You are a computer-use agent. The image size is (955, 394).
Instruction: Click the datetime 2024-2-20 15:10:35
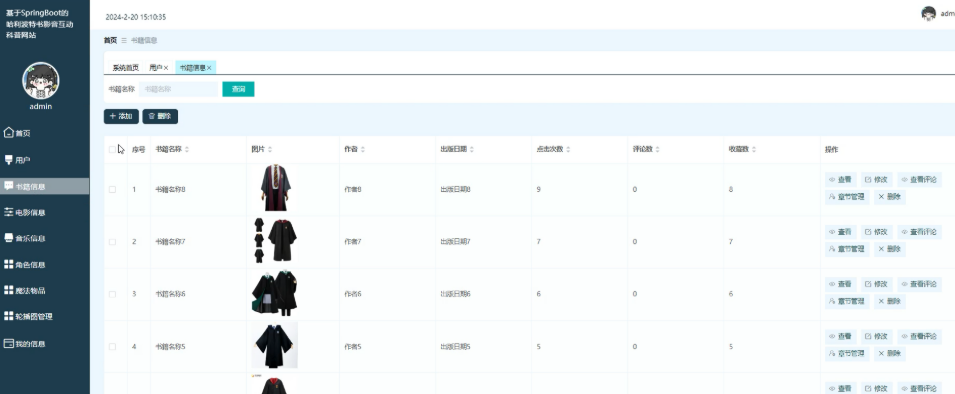[x=135, y=17]
